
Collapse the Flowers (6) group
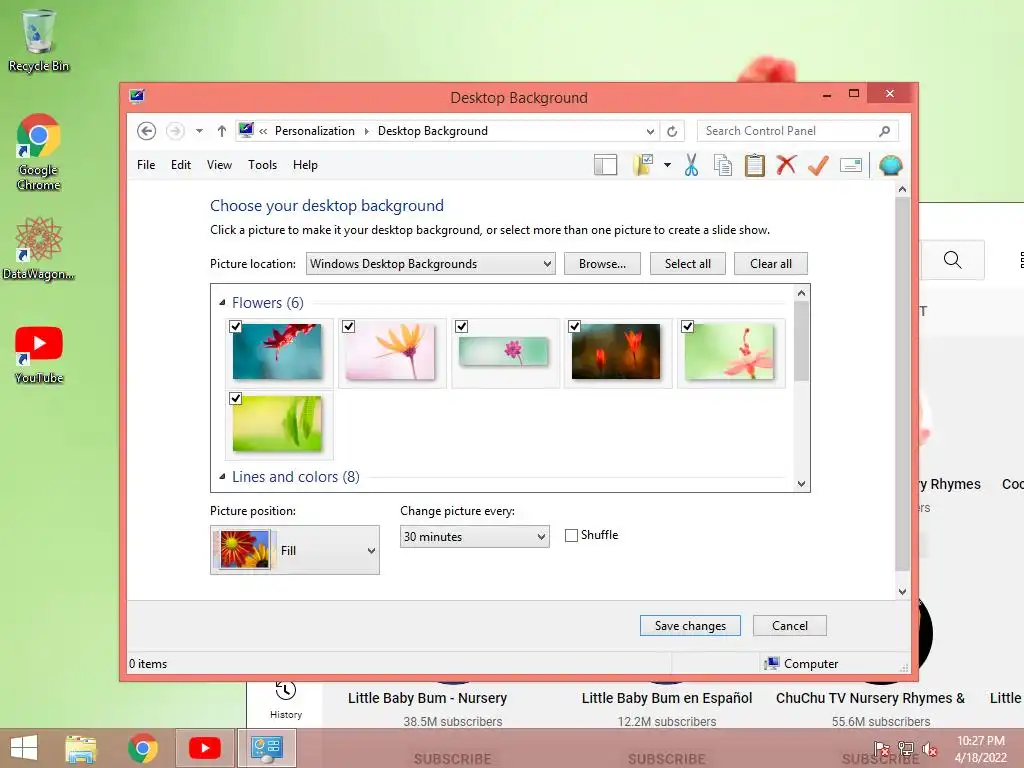click(222, 302)
